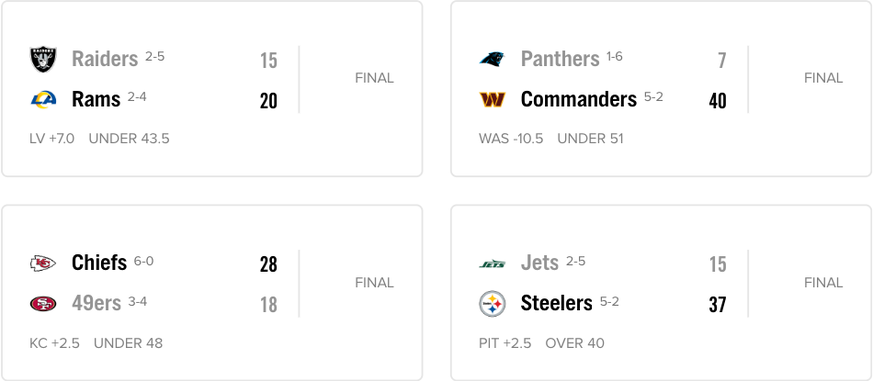Screen dimensions: 873x381
Task: Select the Chiefs team name
Action: pos(99,262)
